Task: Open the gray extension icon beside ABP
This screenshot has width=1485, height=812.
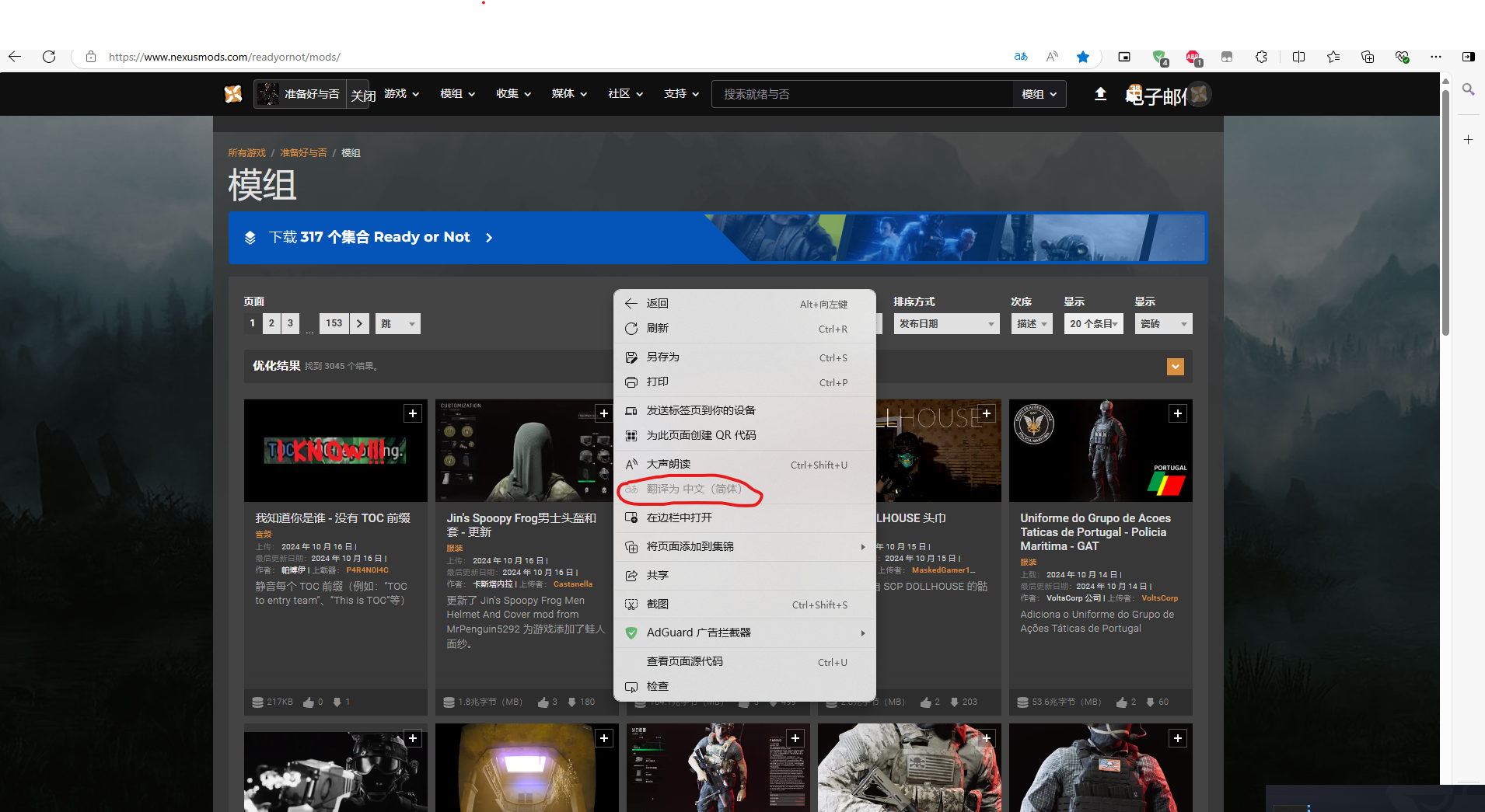Action: point(1227,57)
